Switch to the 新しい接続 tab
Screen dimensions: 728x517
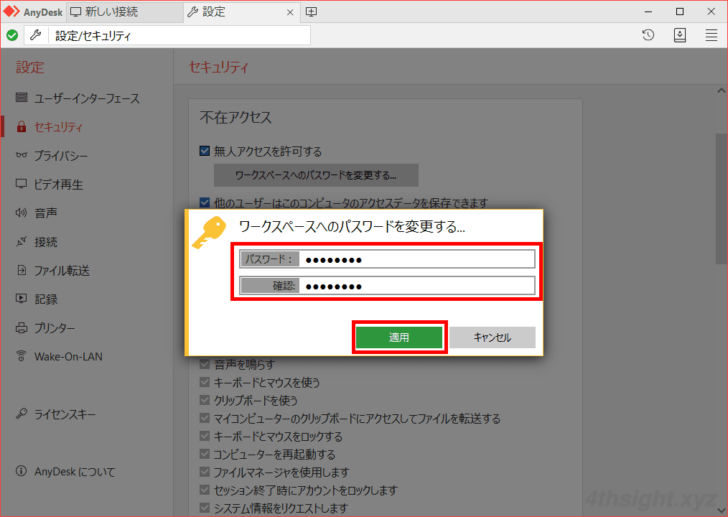coord(125,12)
